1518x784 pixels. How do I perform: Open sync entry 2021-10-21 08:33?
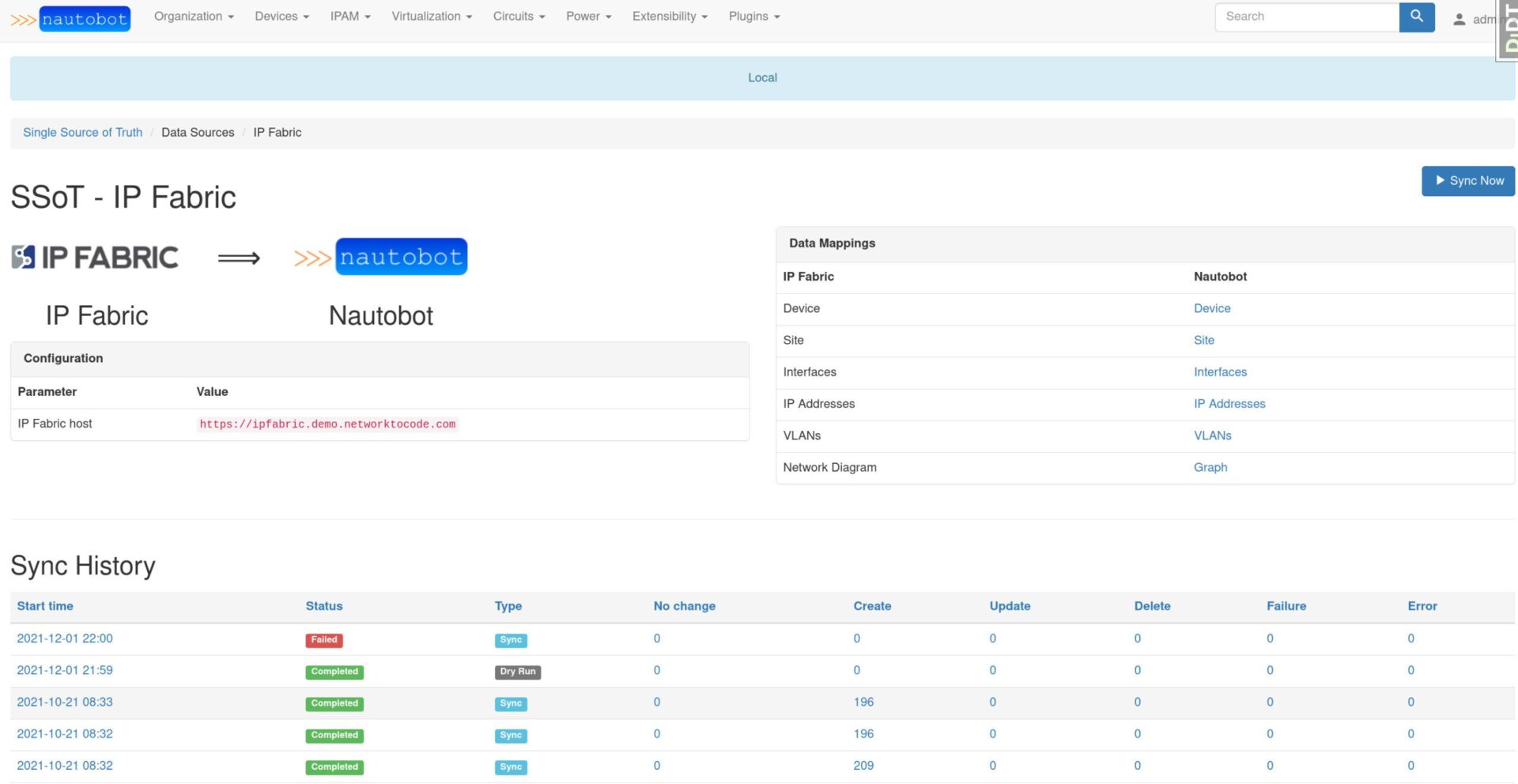point(65,703)
